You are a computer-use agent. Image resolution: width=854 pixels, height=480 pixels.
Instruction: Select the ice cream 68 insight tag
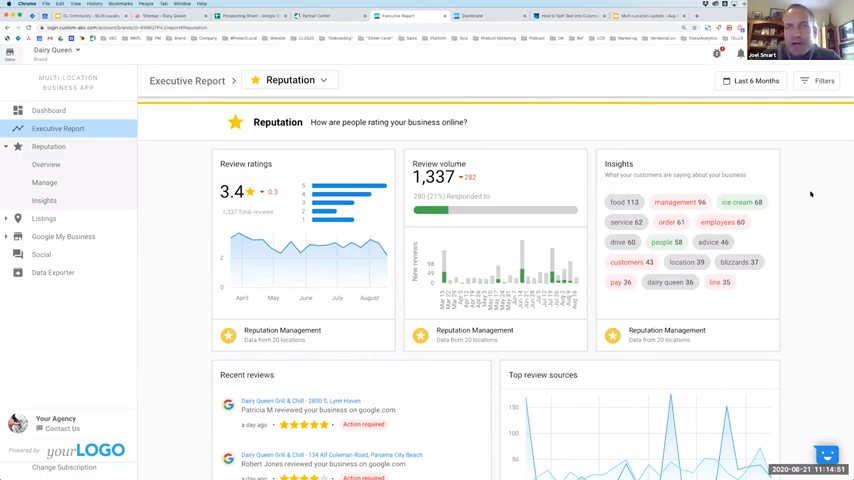[x=742, y=202]
